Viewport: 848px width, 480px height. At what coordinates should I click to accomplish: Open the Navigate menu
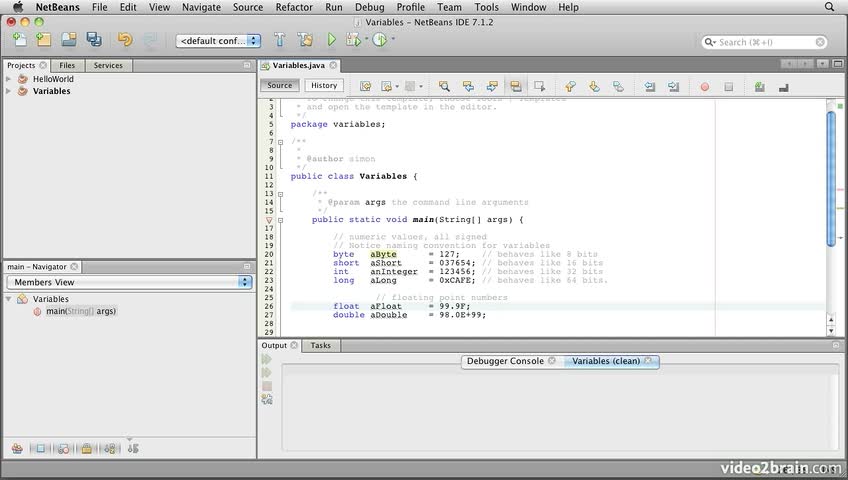pyautogui.click(x=201, y=7)
